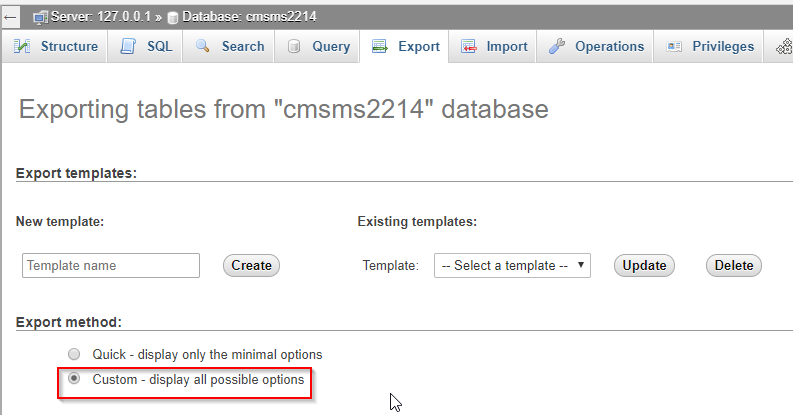Switch to the Query tab
The height and width of the screenshot is (415, 793).
click(x=319, y=47)
